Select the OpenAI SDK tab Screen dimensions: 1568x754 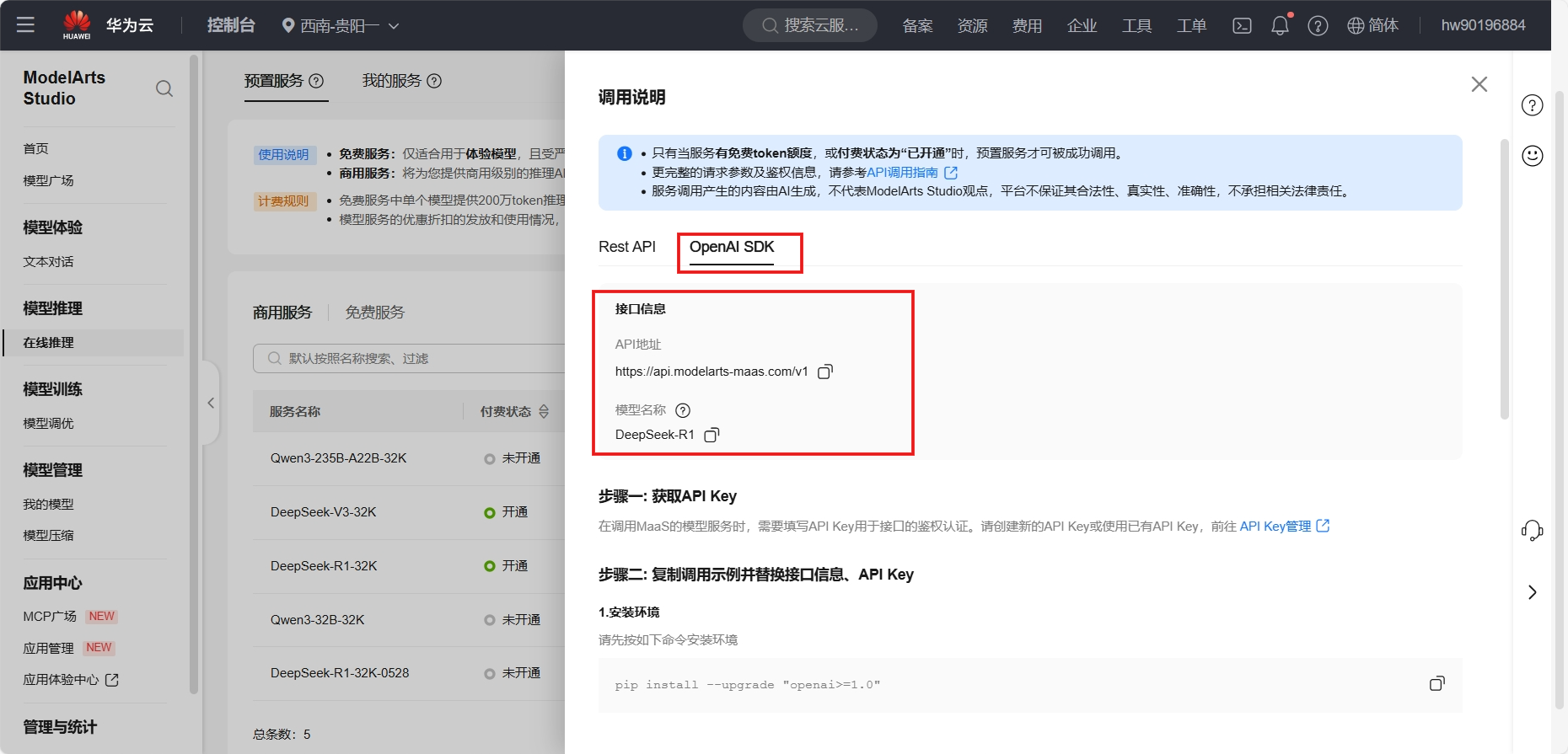(732, 247)
